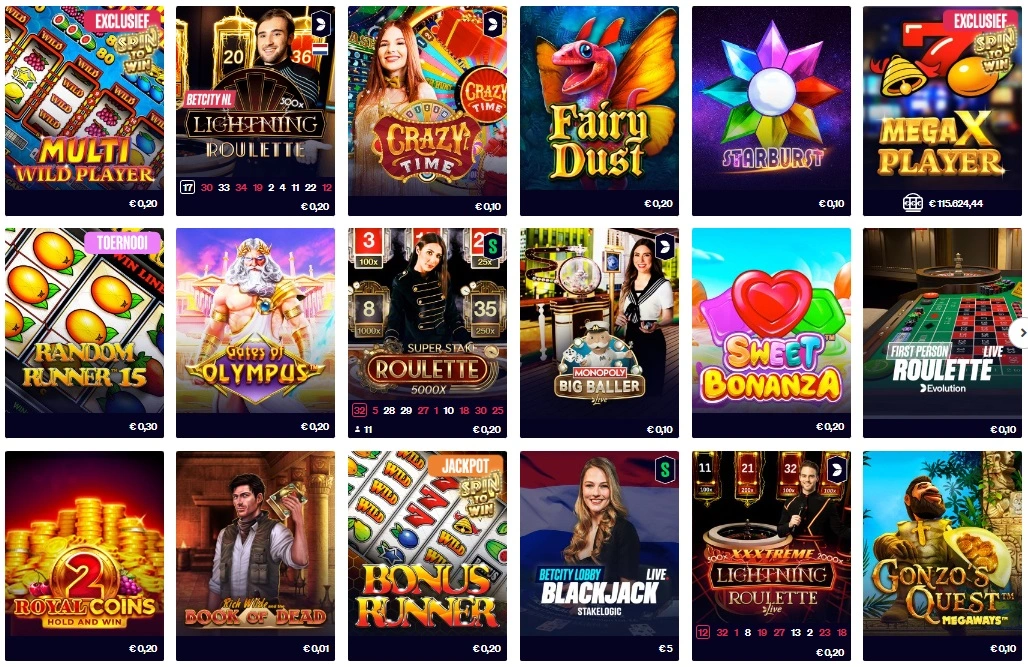Play the Sweet Bonanza game

click(772, 333)
